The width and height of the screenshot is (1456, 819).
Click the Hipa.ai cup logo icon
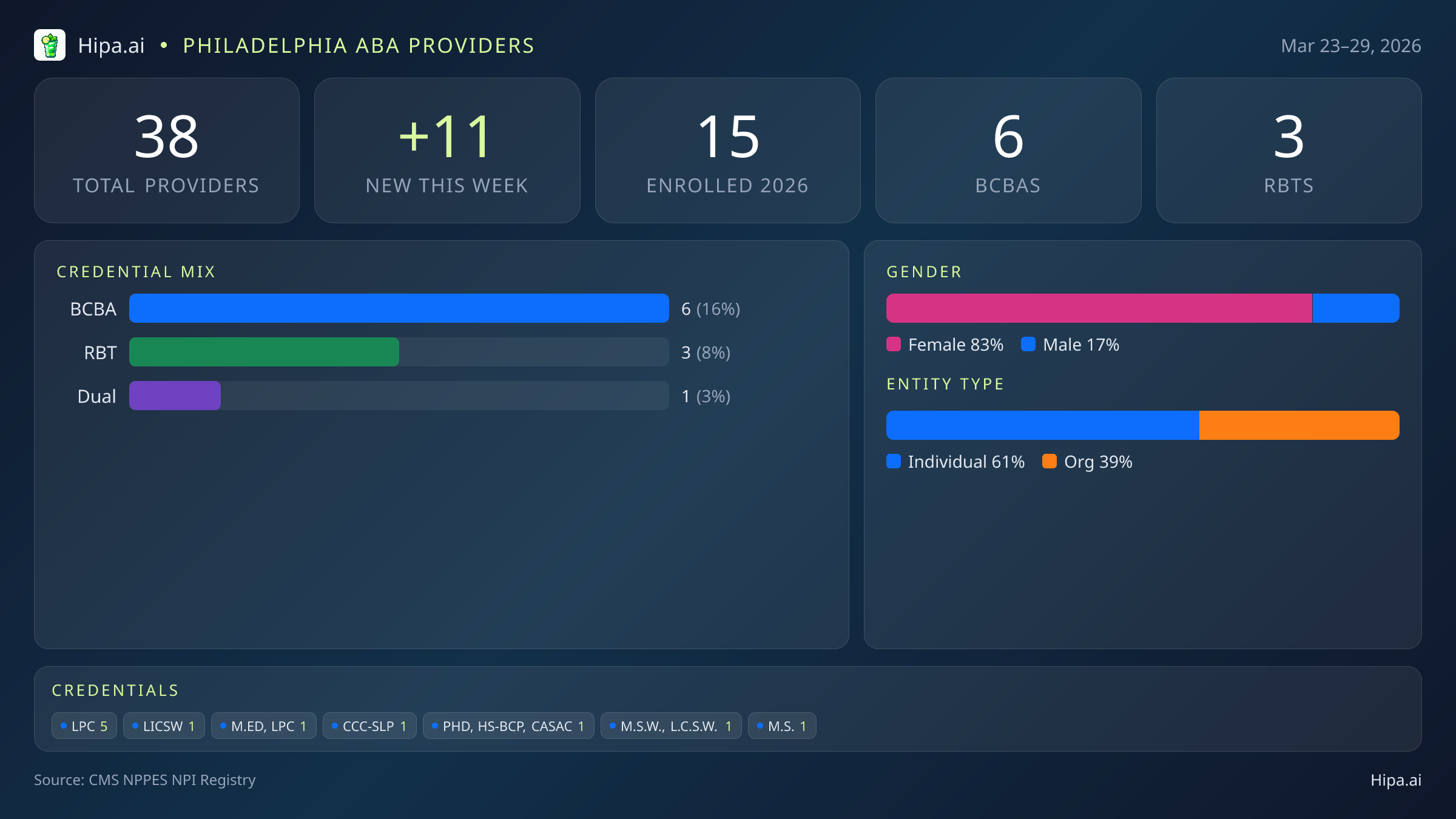click(x=50, y=45)
